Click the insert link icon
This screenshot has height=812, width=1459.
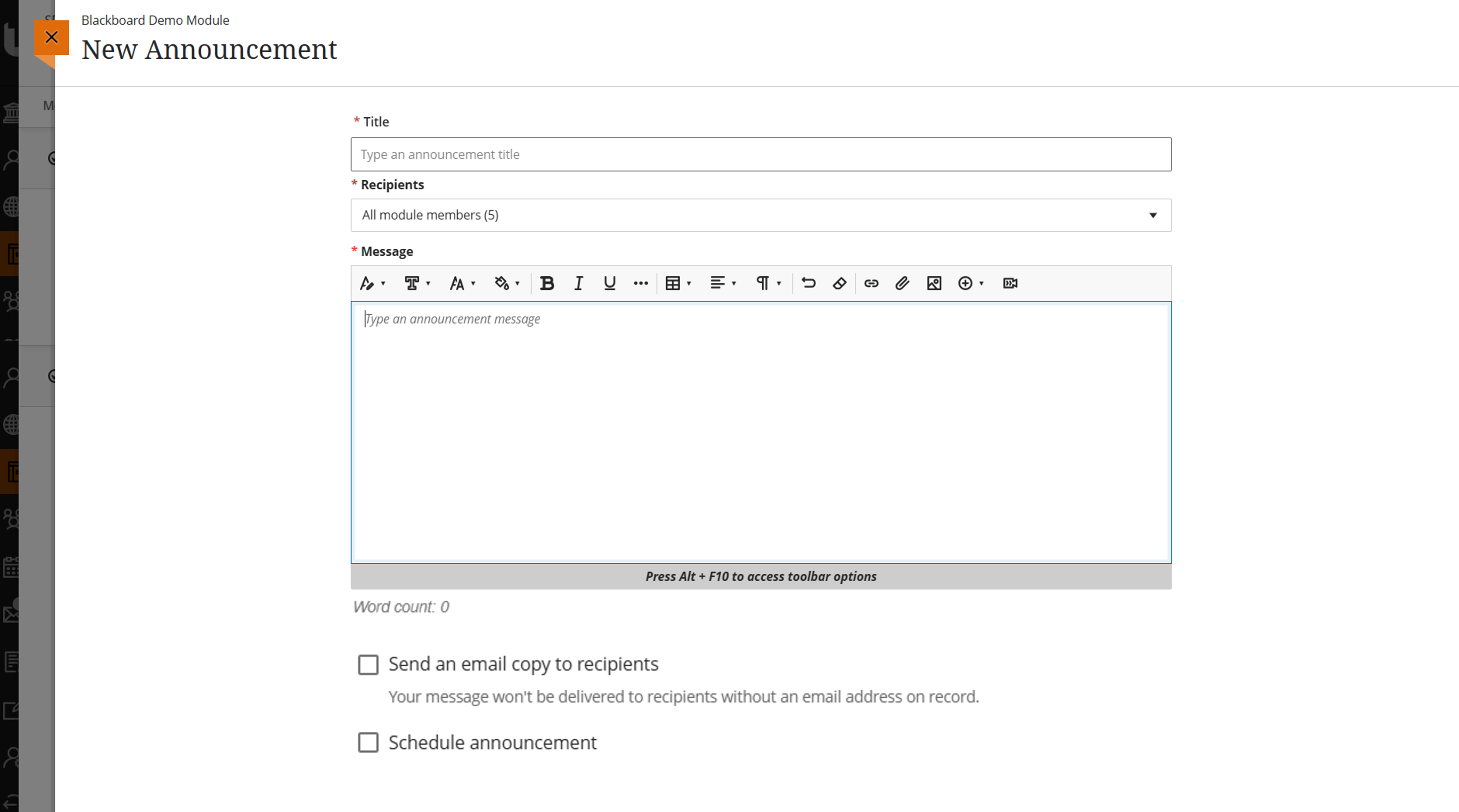[871, 283]
